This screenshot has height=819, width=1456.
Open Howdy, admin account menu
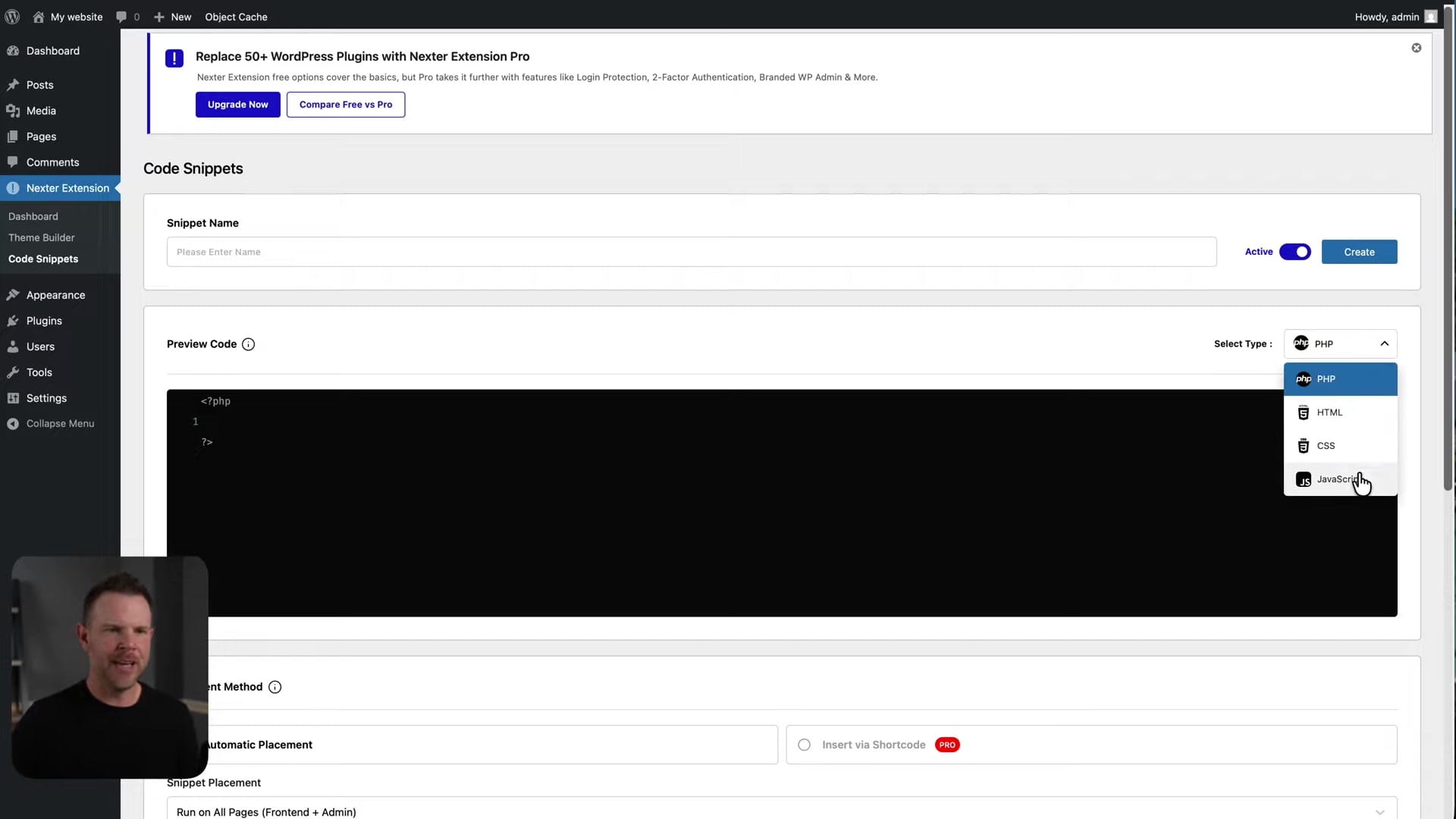(x=1395, y=16)
